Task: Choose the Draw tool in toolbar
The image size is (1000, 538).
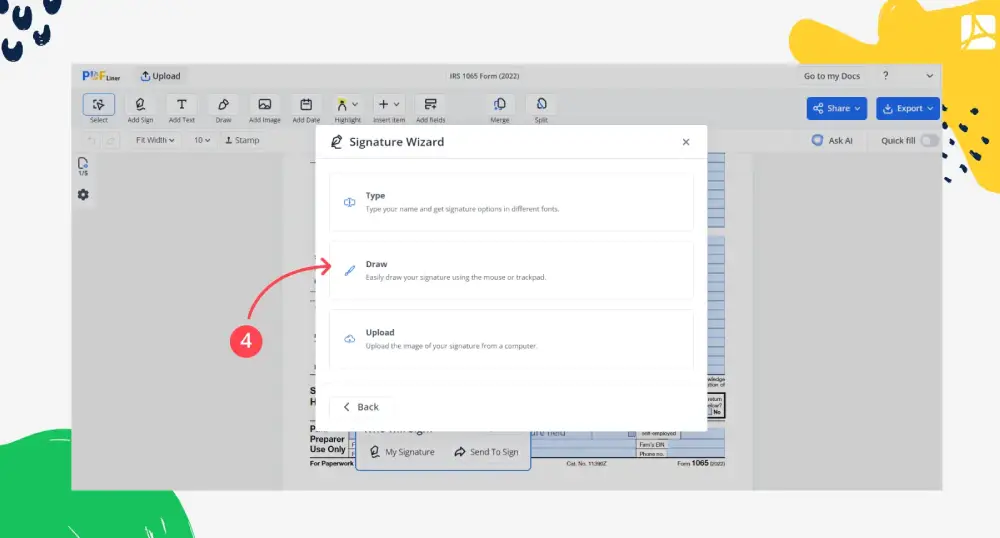Action: tap(223, 106)
